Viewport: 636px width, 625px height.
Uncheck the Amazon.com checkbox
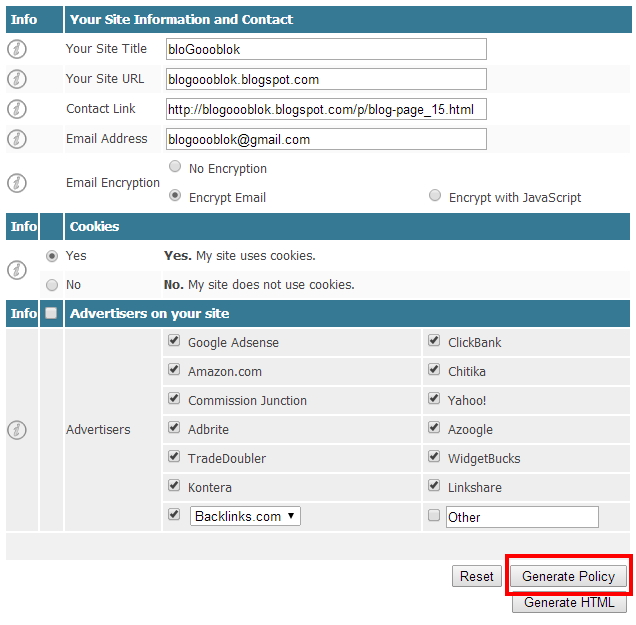click(174, 369)
